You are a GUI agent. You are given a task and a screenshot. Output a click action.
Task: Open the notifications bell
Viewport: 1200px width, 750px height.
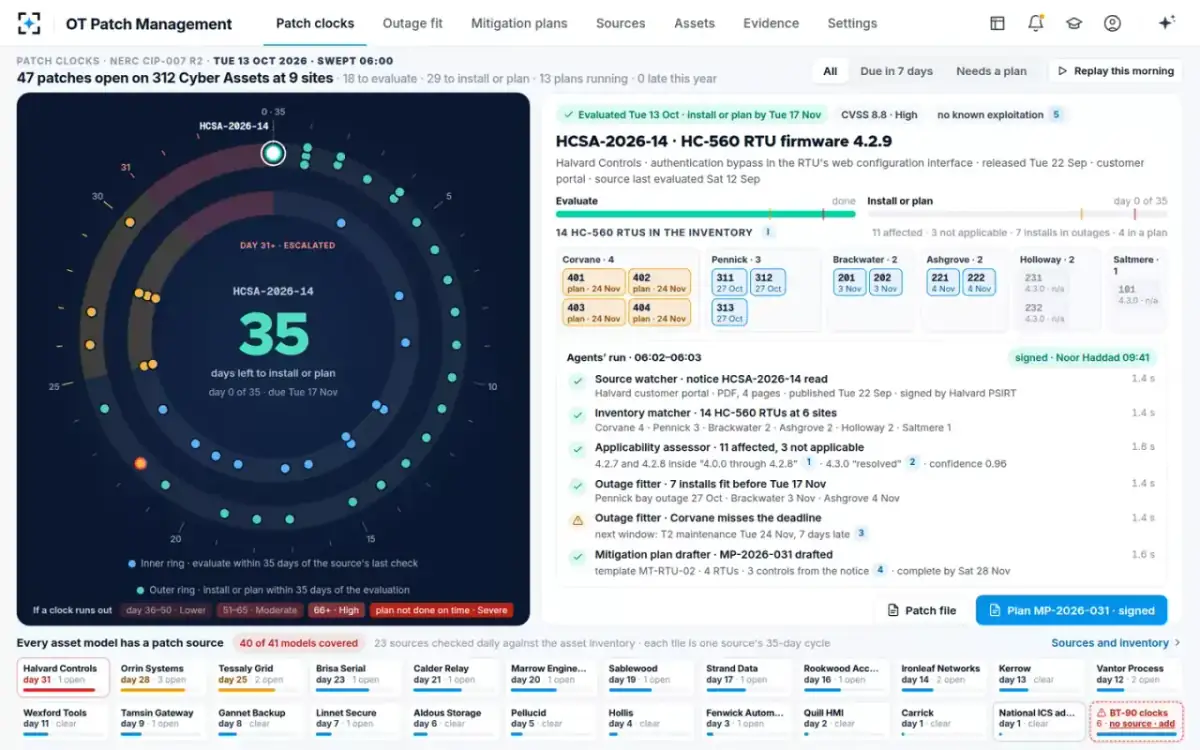1036,23
